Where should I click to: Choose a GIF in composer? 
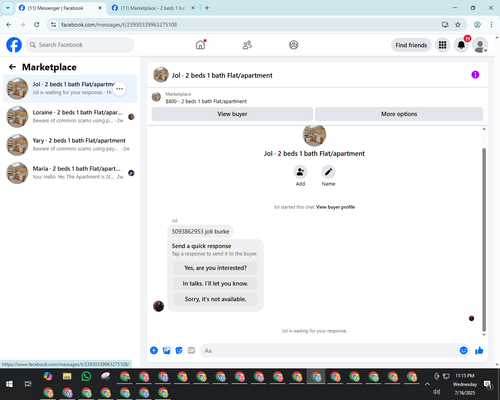point(191,350)
